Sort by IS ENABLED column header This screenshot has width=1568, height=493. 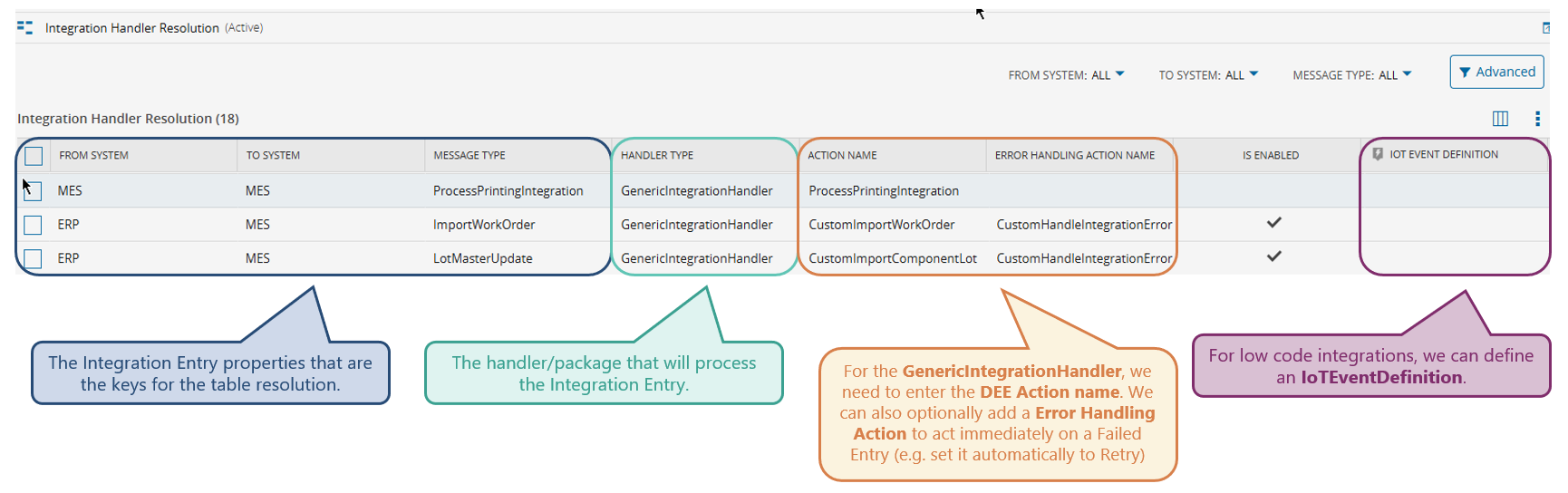[1271, 156]
